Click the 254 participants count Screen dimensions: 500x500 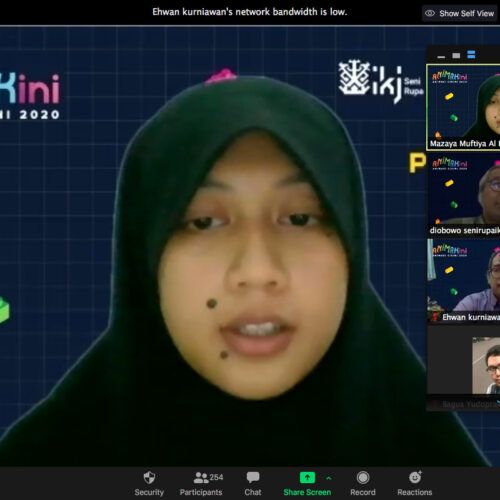(216, 477)
